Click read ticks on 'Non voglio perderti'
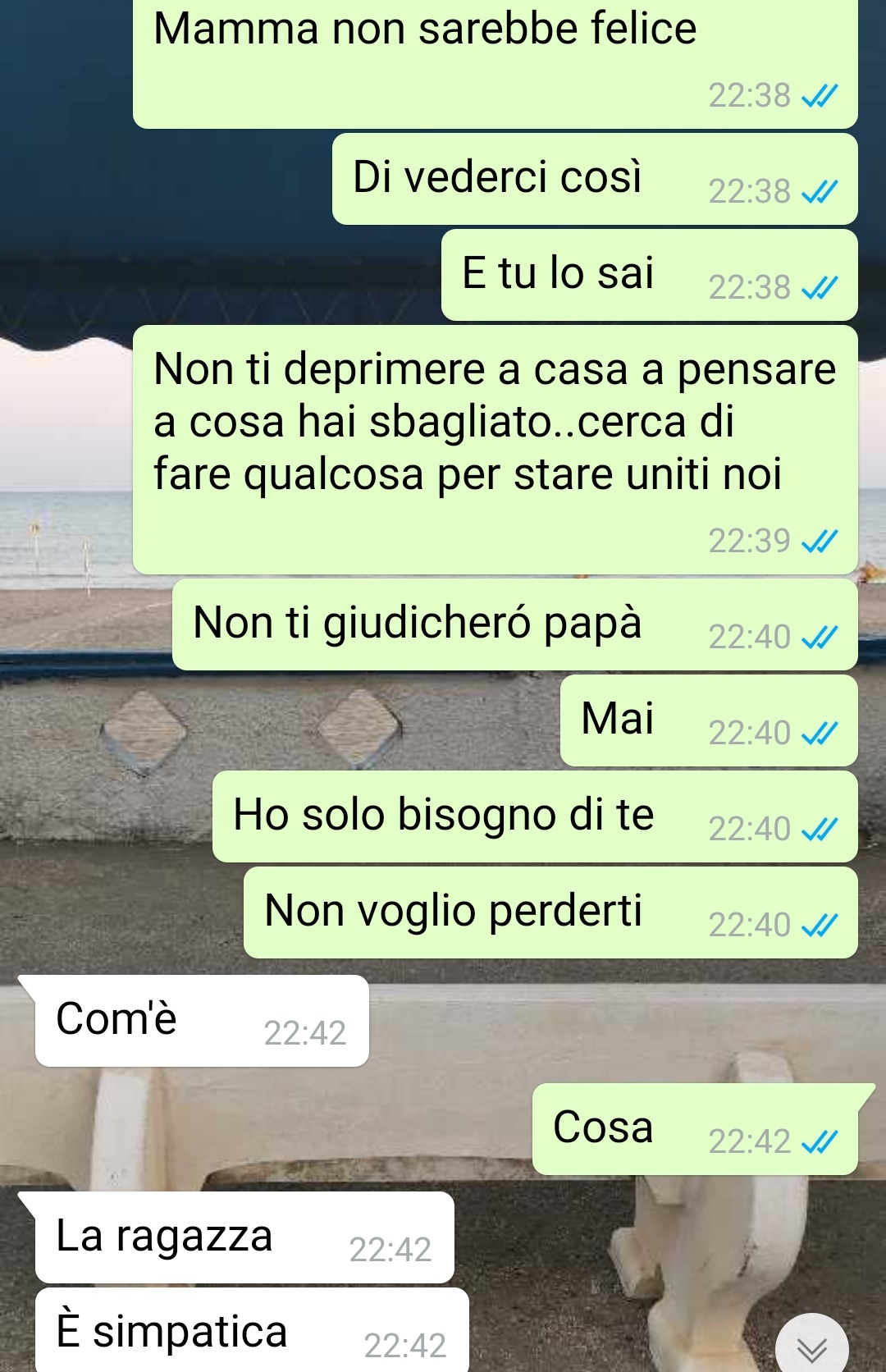Image resolution: width=886 pixels, height=1372 pixels. (820, 926)
